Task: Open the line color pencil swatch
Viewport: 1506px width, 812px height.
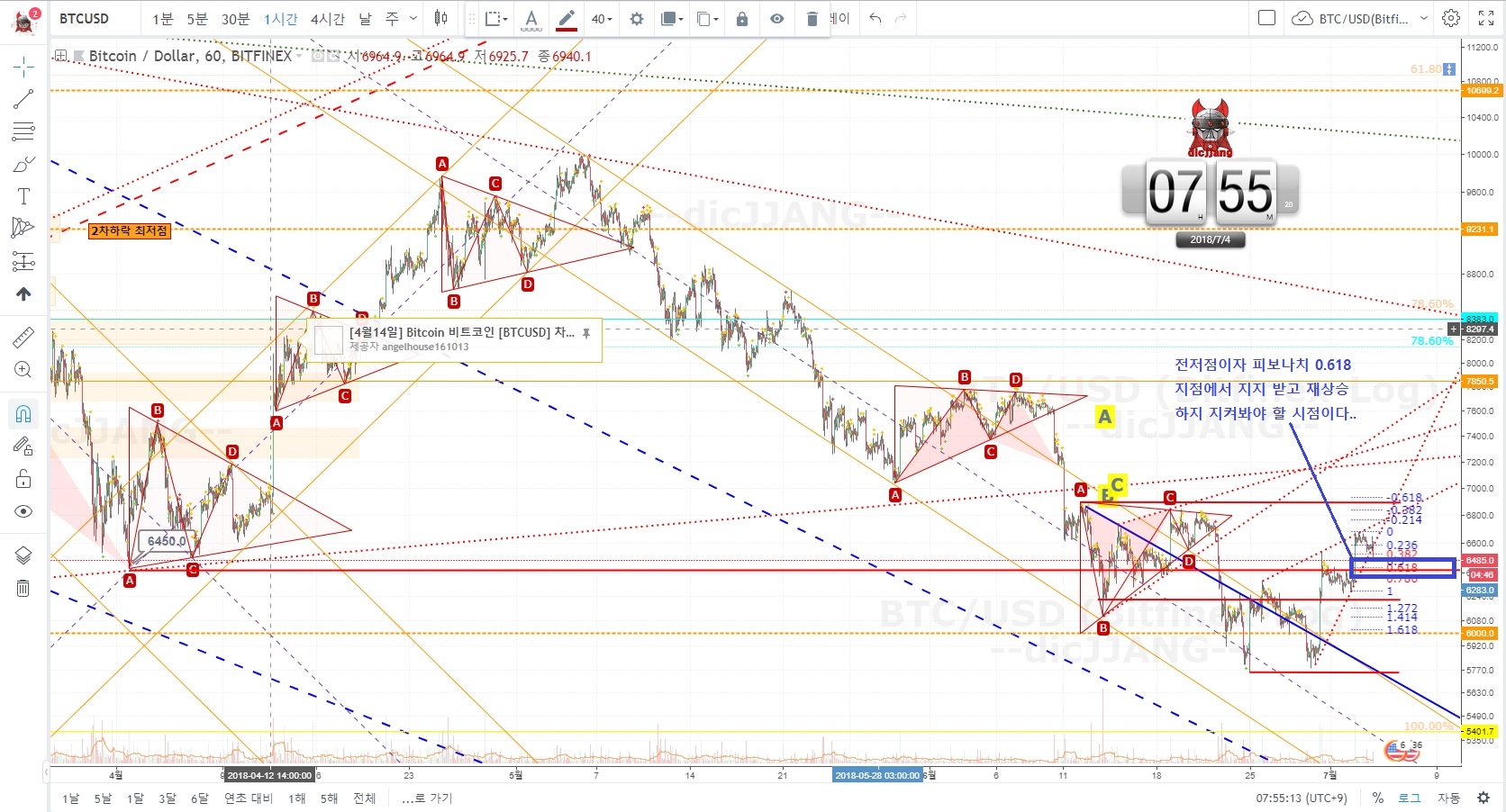Action: click(x=567, y=19)
